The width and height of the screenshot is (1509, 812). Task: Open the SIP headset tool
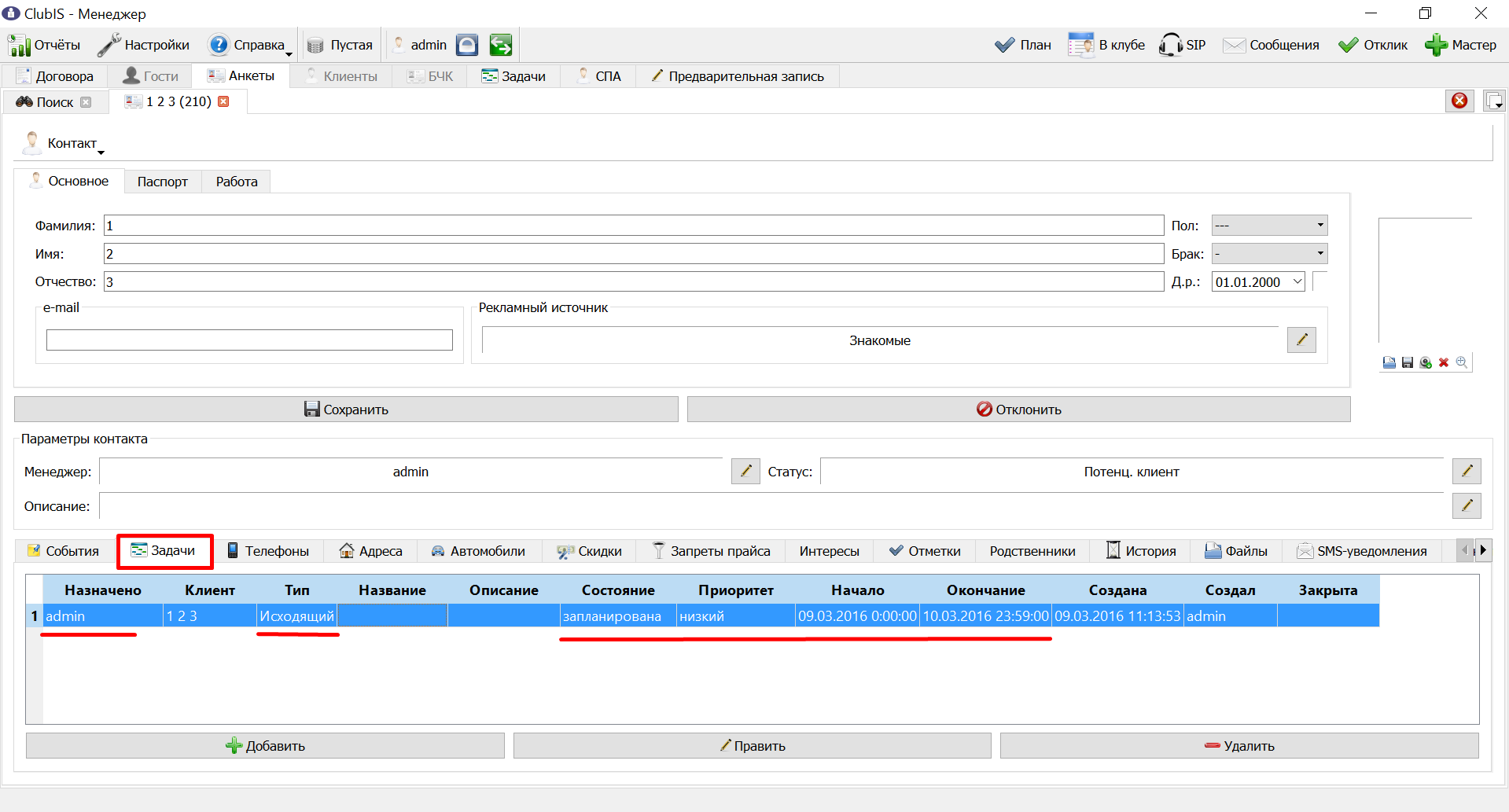[1182, 45]
